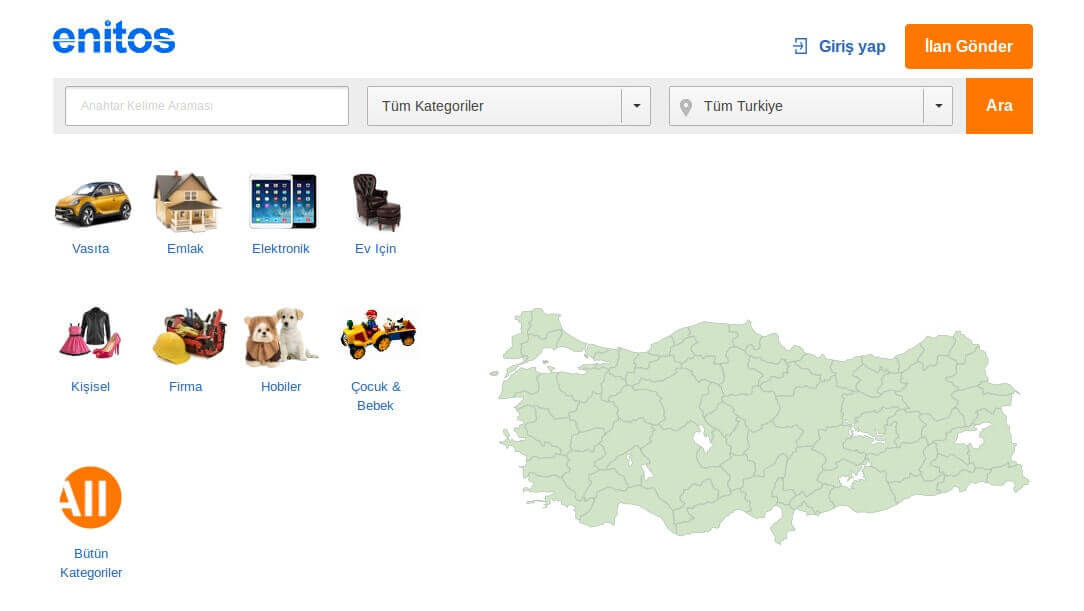This screenshot has height=611, width=1084.
Task: Click the yellow car Vasıta icon
Action: click(91, 202)
